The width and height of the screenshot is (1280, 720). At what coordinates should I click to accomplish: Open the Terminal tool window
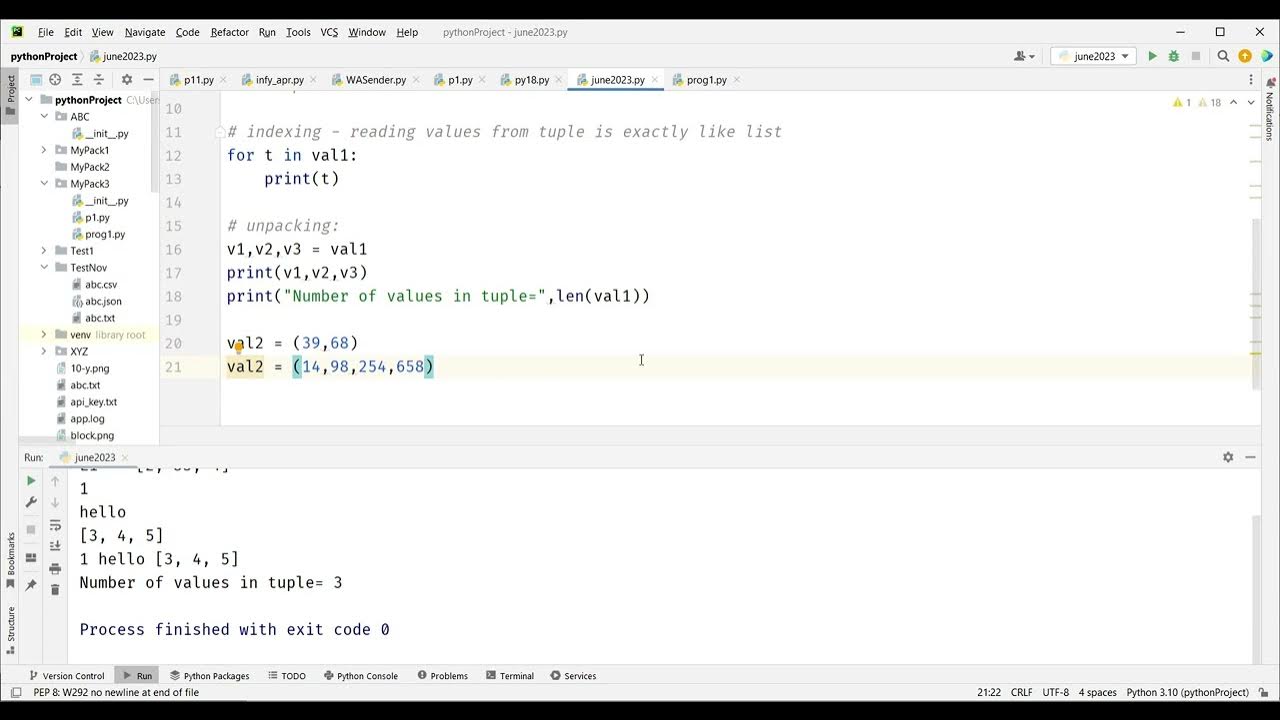(509, 676)
